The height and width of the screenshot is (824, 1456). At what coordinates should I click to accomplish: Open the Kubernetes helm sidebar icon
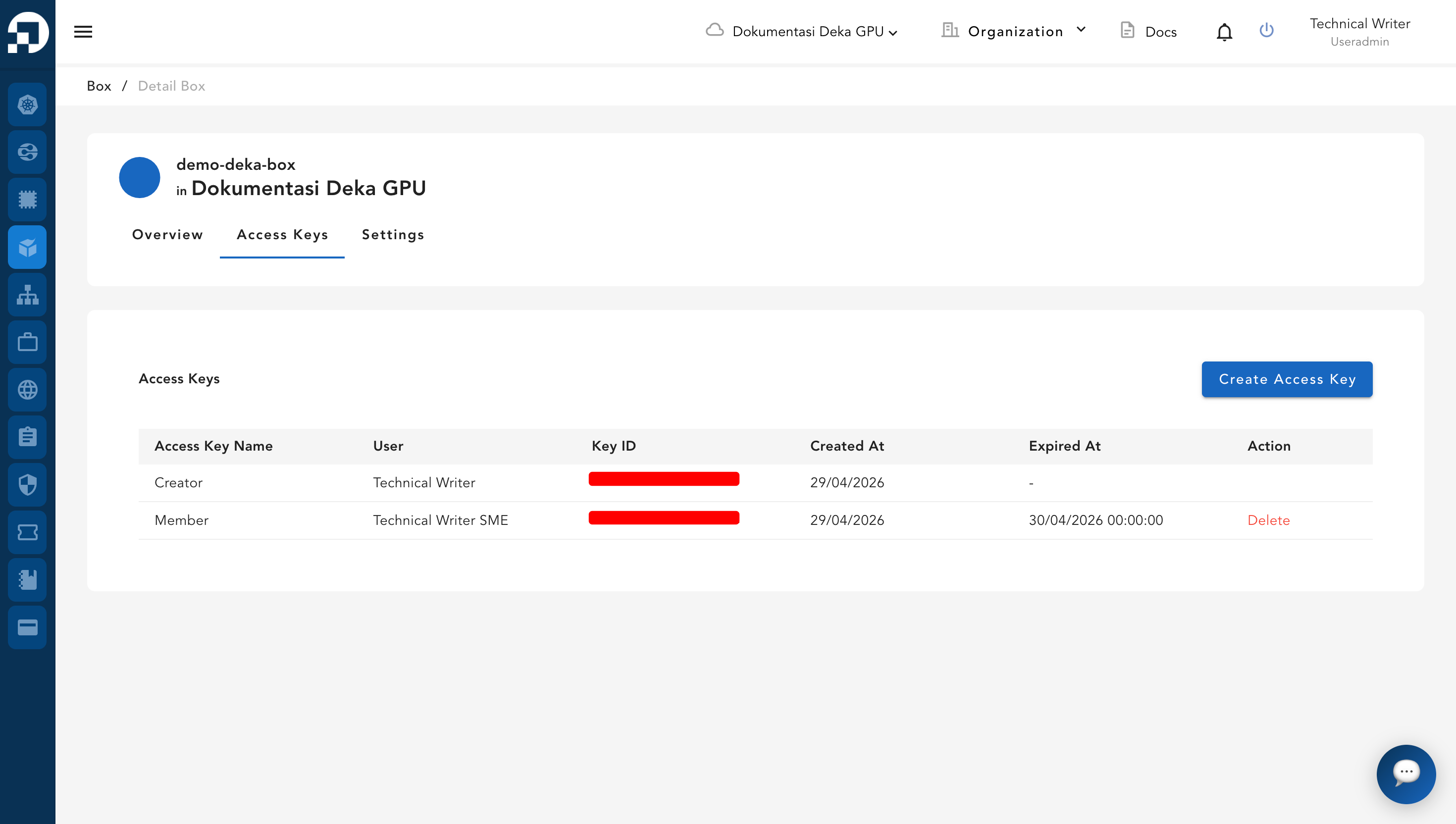click(27, 104)
